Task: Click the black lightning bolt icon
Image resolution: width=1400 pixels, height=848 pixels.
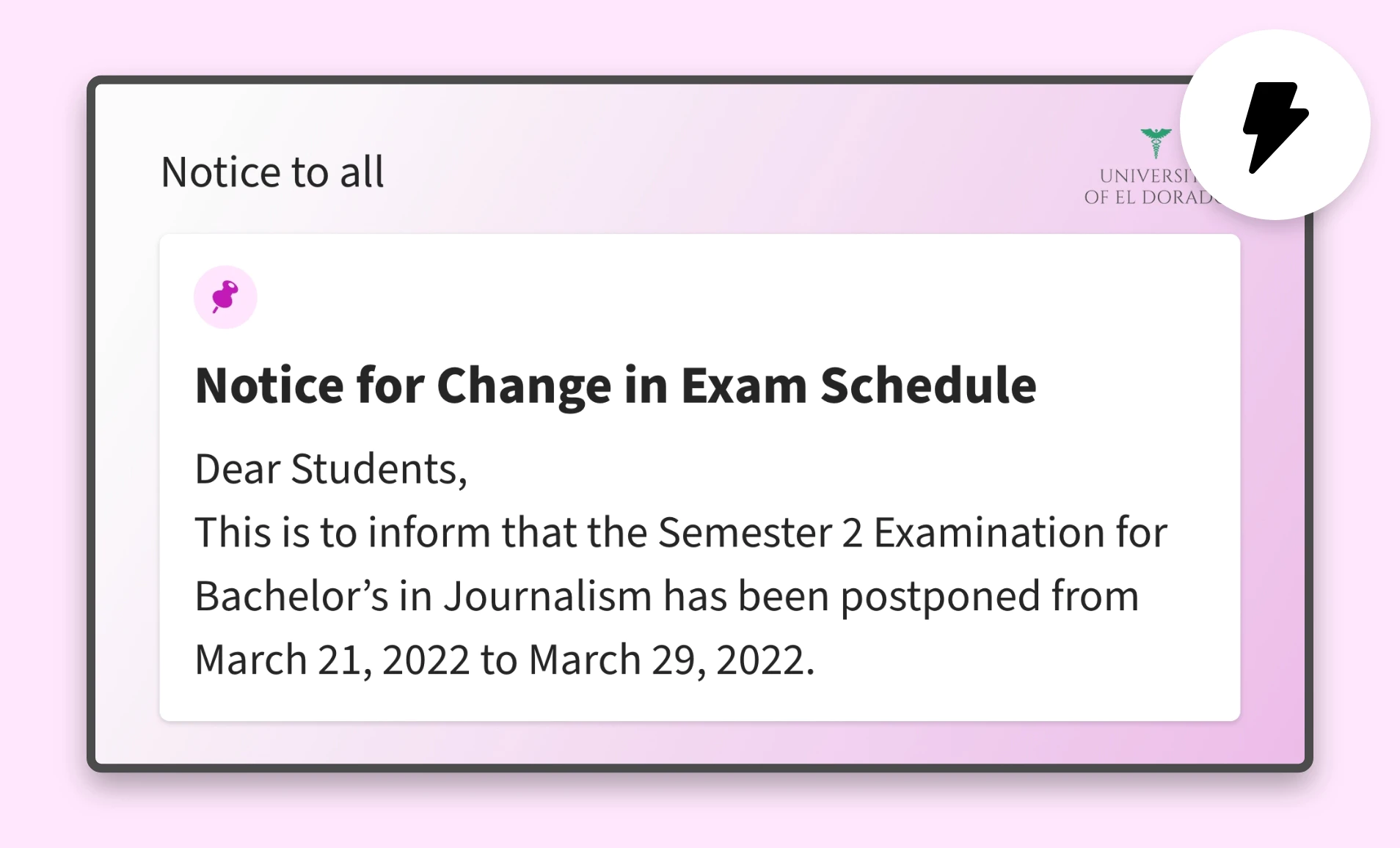Action: pyautogui.click(x=1275, y=126)
